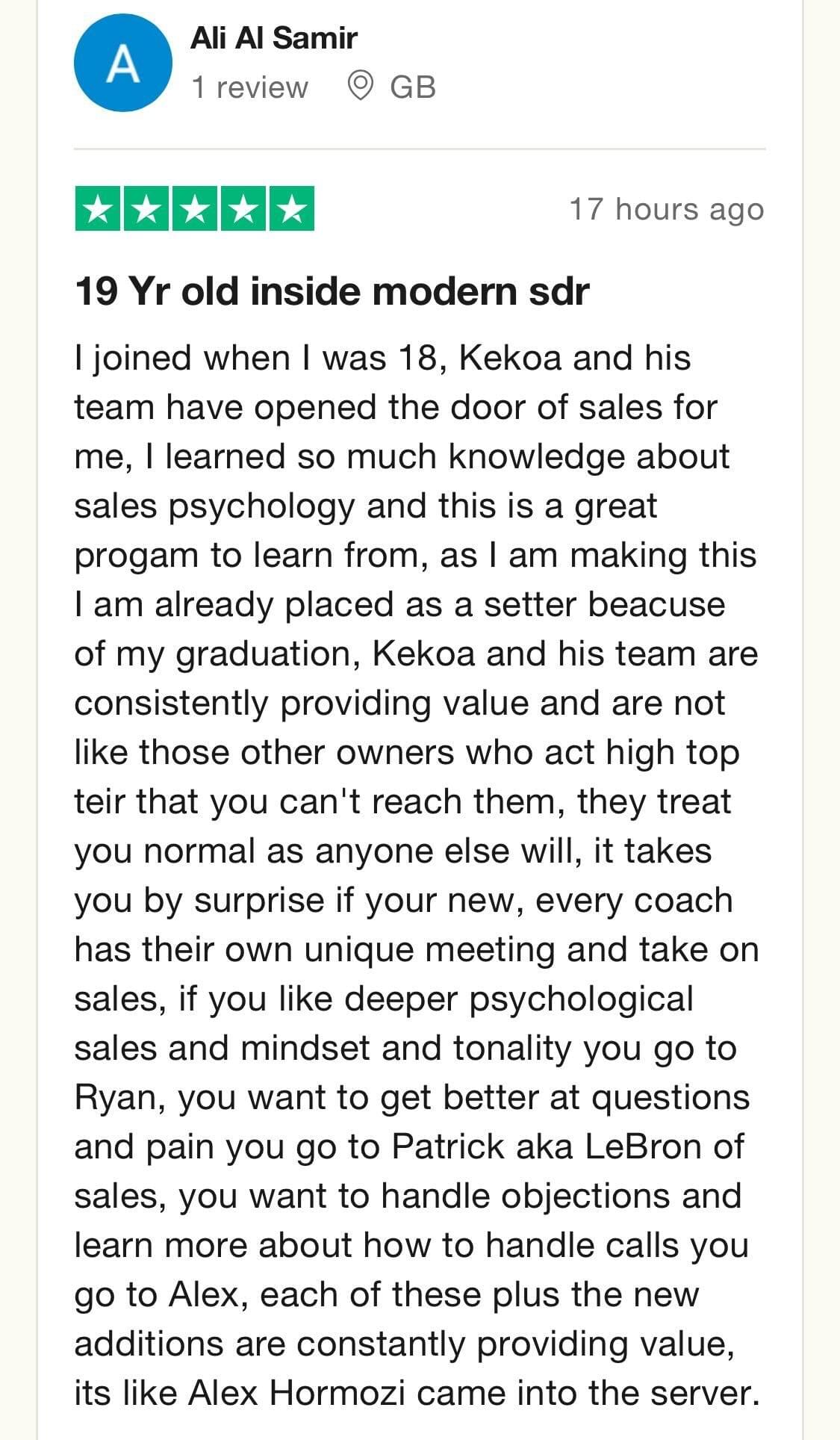Open reviewer profile Ali Al Samir
Viewport: 840px width, 1440px height.
point(273,38)
